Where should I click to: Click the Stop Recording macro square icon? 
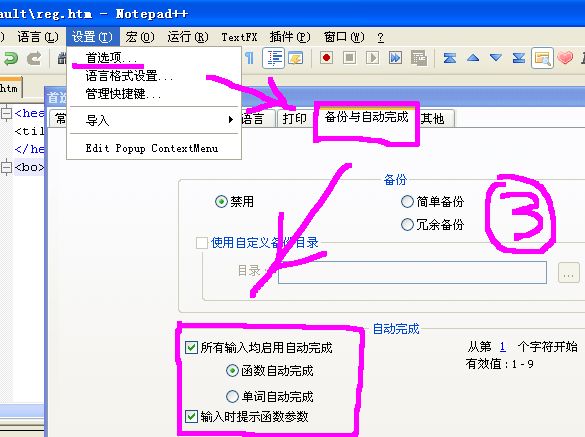coord(350,58)
